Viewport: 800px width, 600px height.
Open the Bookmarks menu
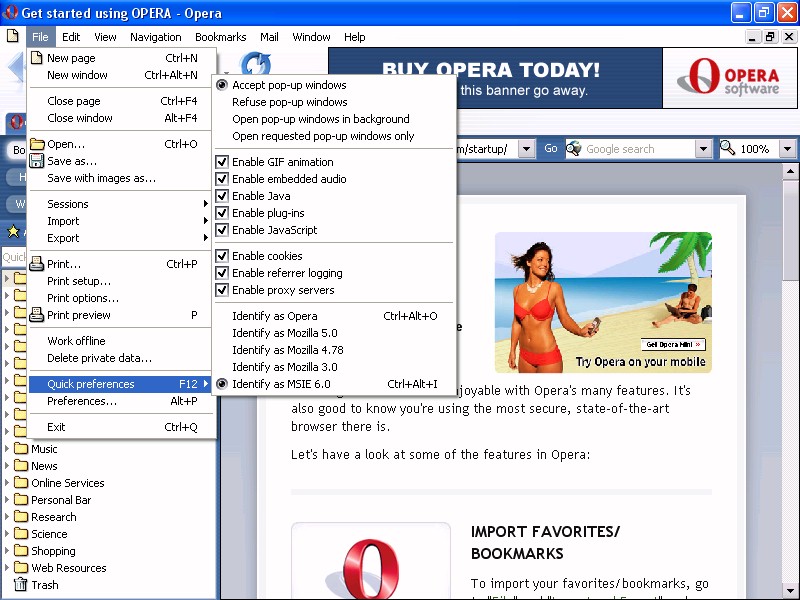[x=220, y=37]
